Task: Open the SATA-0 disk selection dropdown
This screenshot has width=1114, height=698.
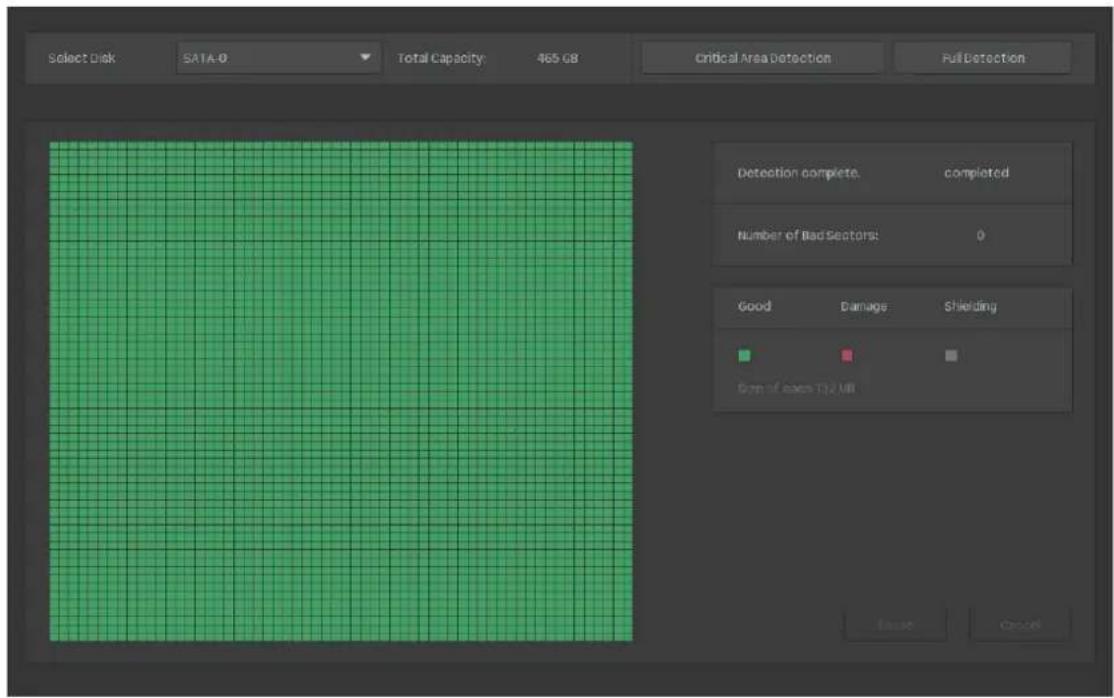Action: click(x=278, y=58)
